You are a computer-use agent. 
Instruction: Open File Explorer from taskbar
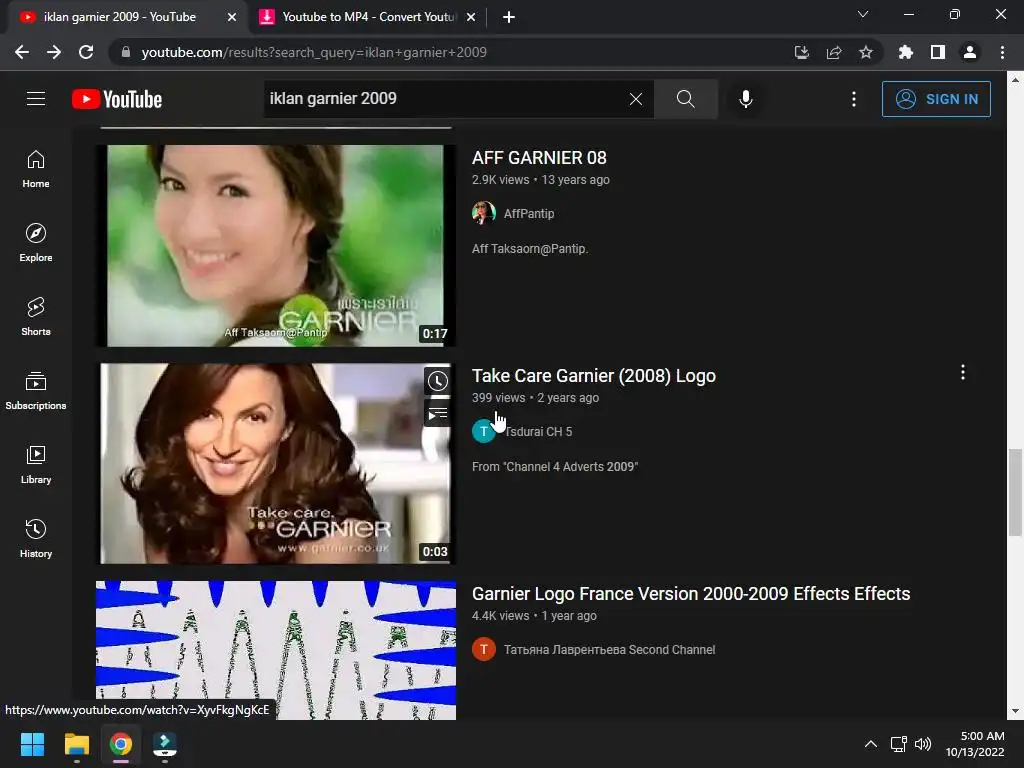(x=76, y=744)
